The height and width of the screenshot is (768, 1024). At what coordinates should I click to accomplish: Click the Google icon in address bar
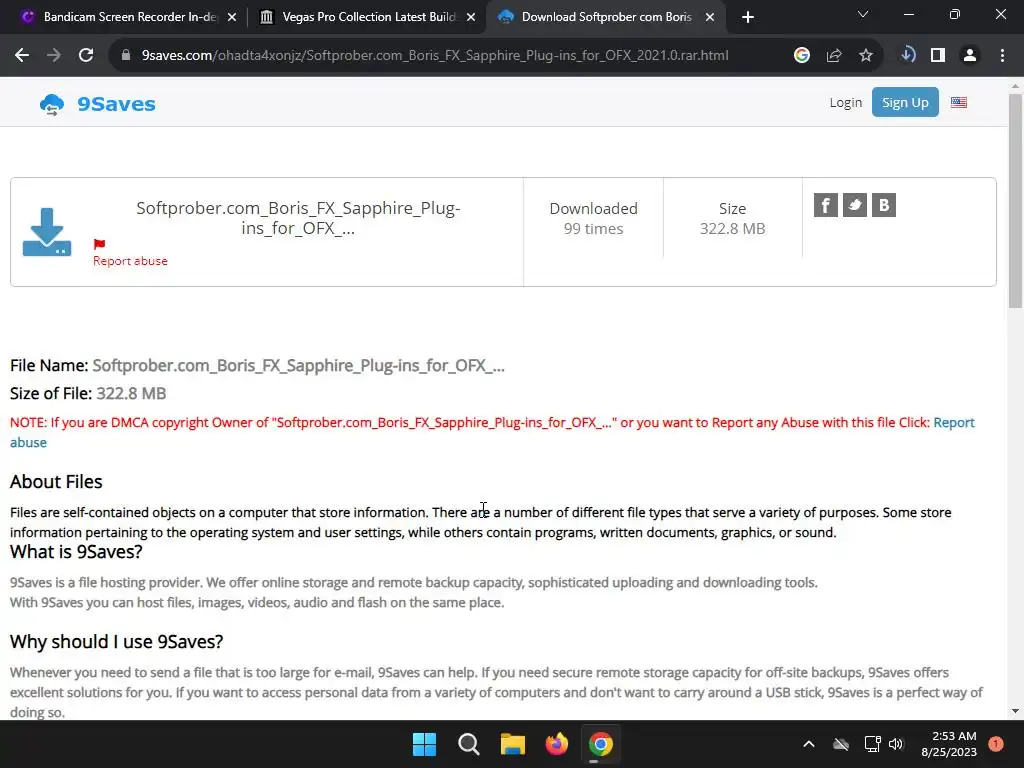pyautogui.click(x=802, y=56)
